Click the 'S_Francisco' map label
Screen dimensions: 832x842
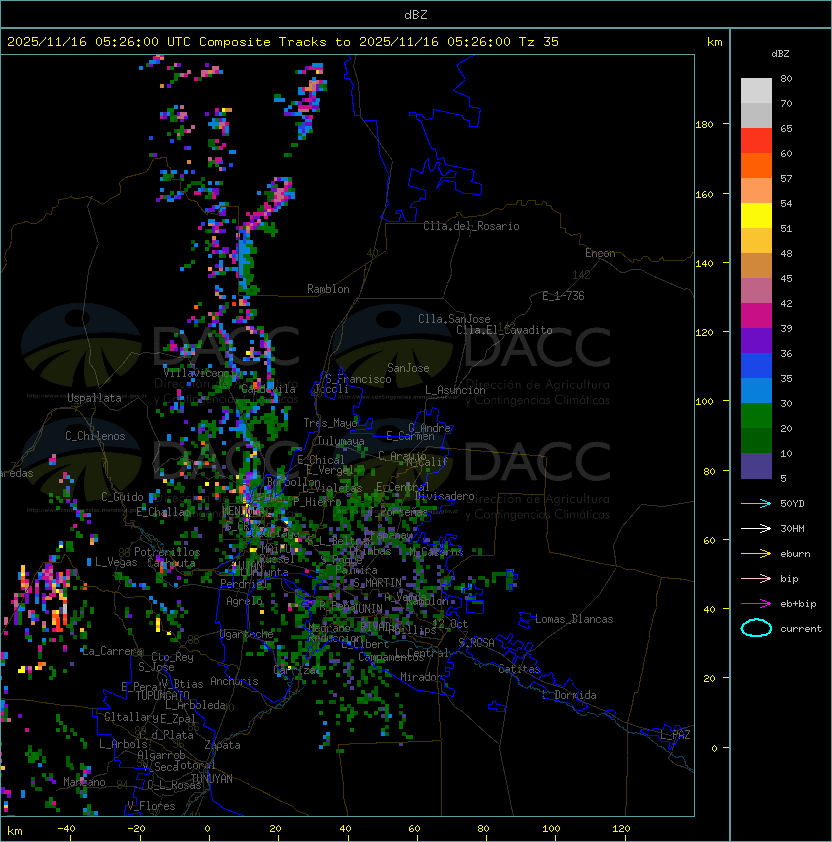358,379
